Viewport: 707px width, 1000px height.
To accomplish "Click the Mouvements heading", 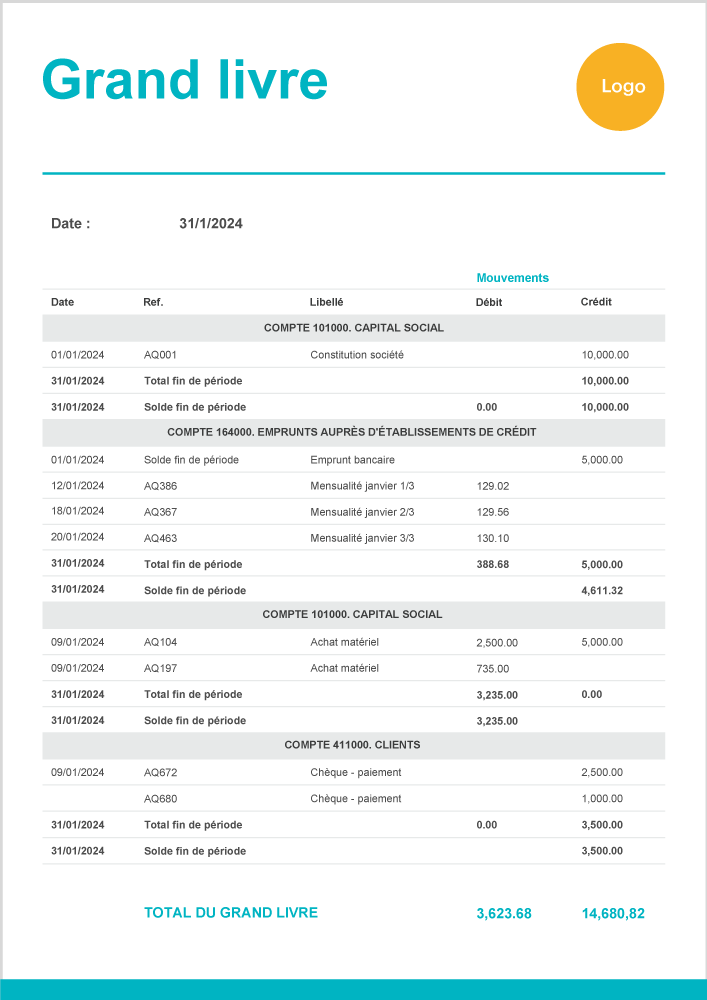I will pos(512,278).
